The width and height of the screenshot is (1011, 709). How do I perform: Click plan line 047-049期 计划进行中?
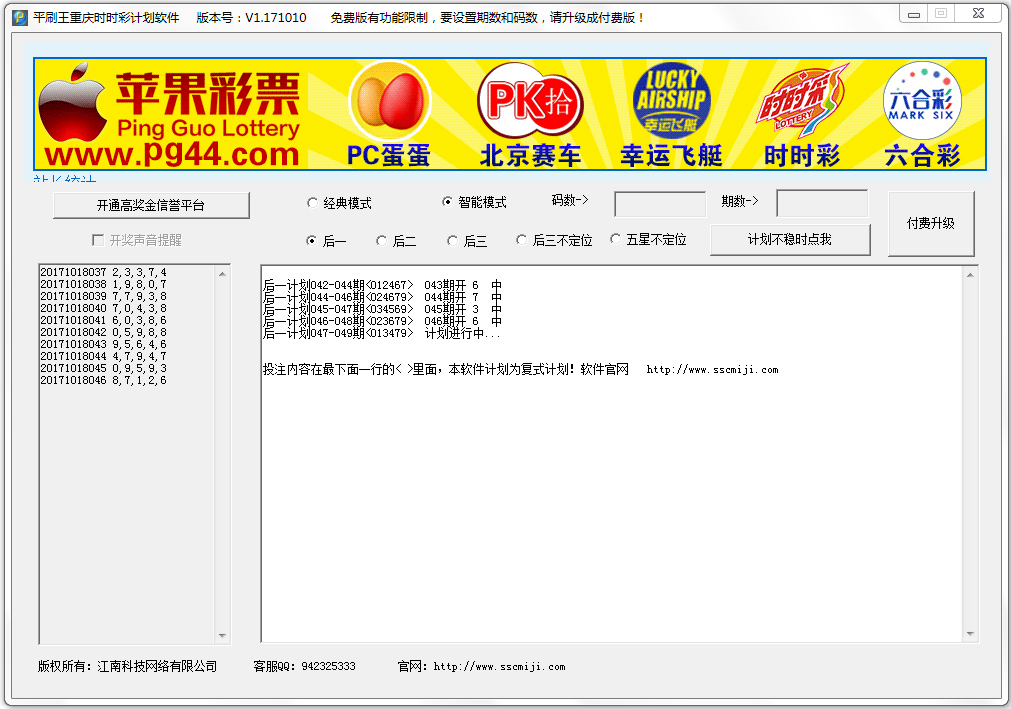tap(382, 333)
